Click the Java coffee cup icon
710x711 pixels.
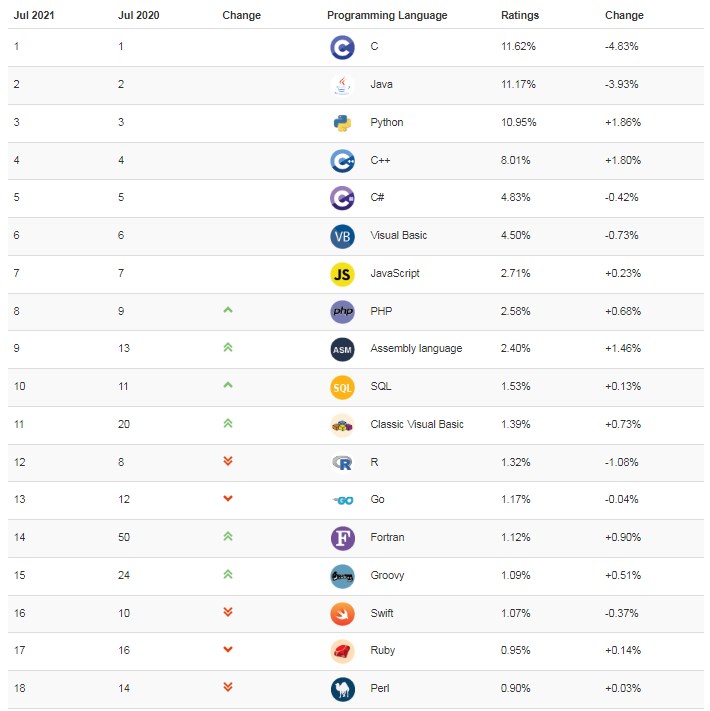[x=342, y=85]
